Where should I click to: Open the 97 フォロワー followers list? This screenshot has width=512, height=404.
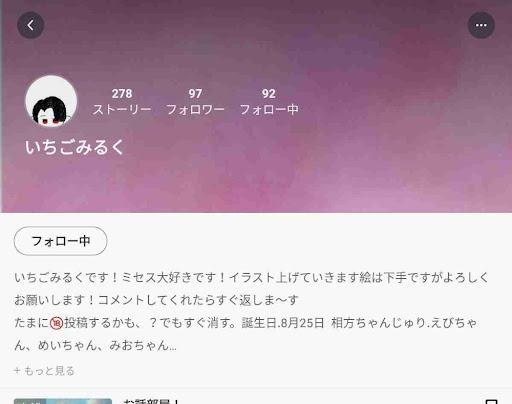pos(195,102)
